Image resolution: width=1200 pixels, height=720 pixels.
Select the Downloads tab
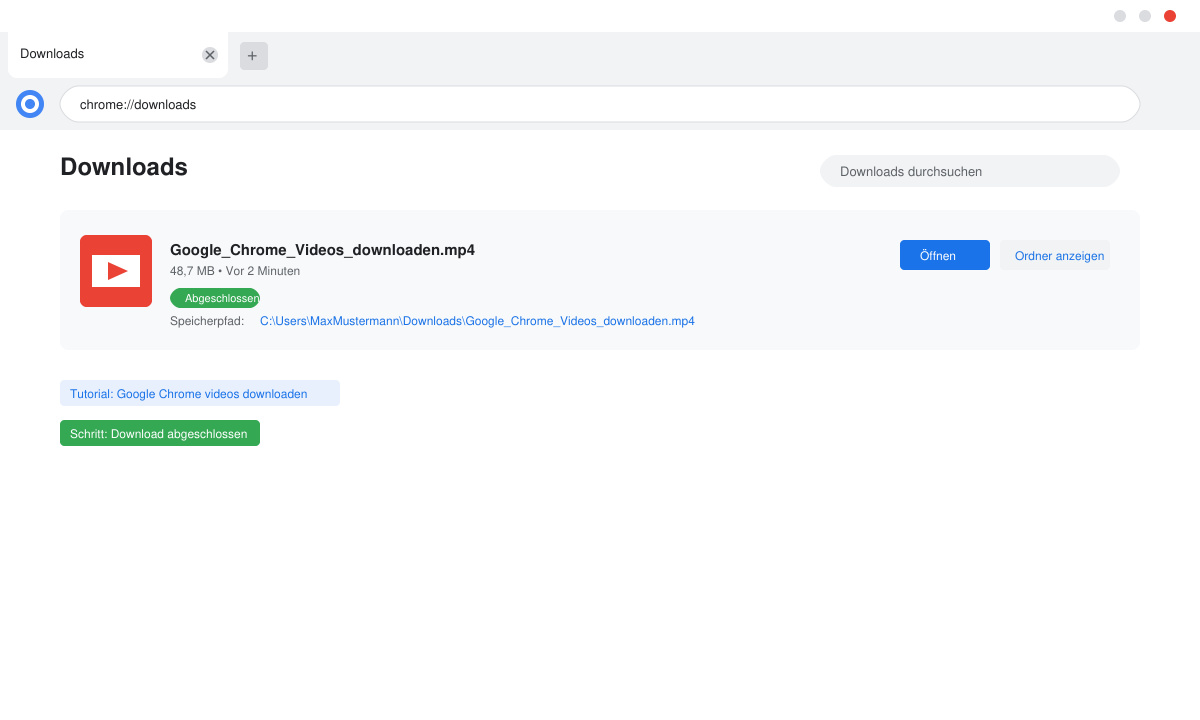(118, 55)
